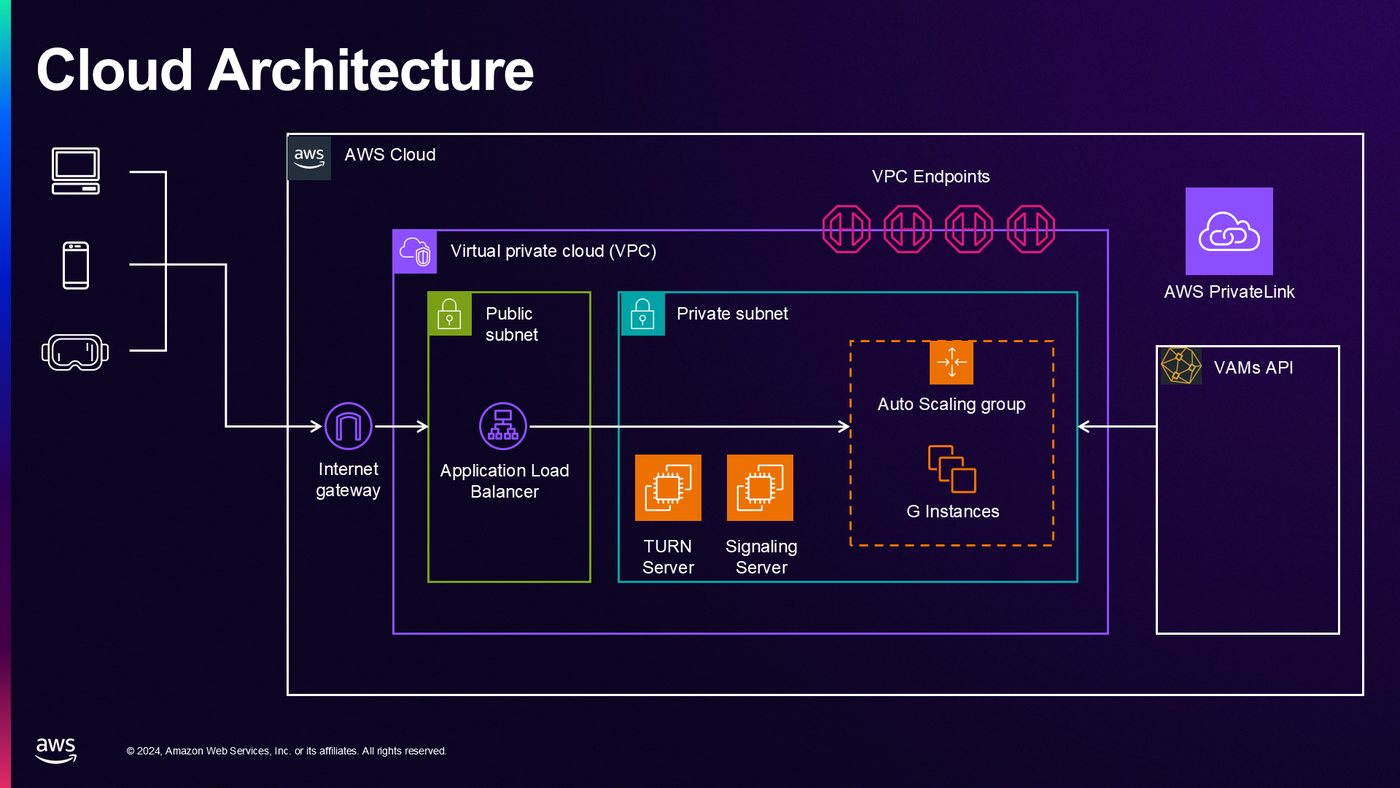The image size is (1400, 788).
Task: Click the VAMs API network icon
Action: point(1180,366)
